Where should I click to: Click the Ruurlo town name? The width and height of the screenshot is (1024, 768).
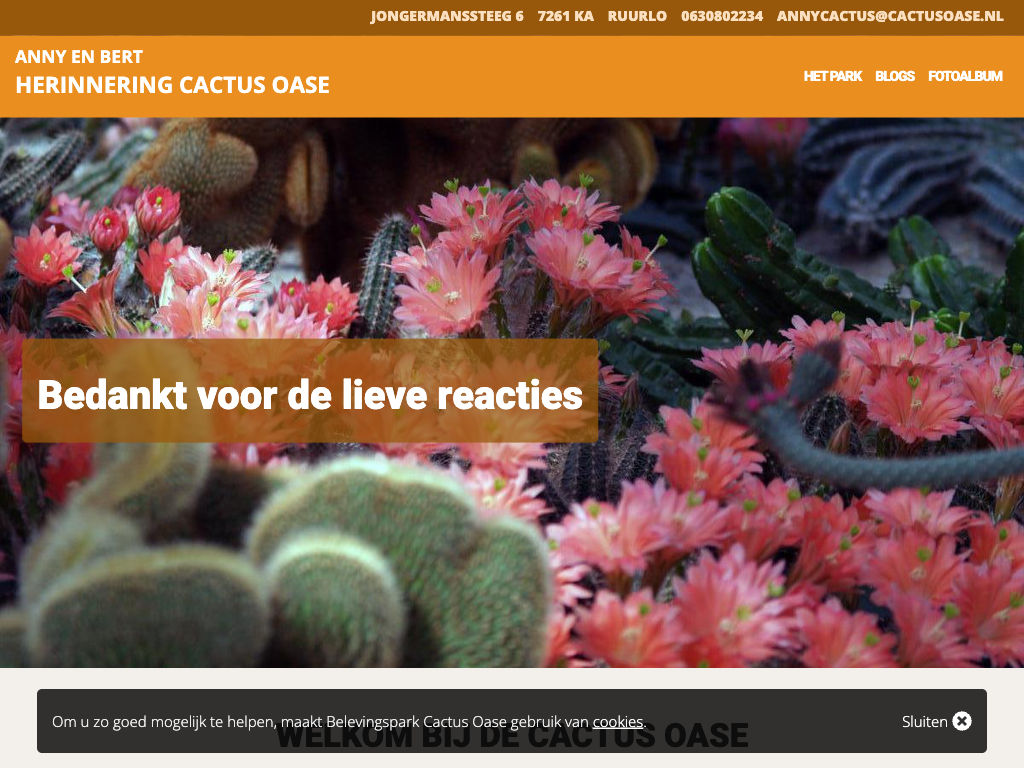pos(637,16)
